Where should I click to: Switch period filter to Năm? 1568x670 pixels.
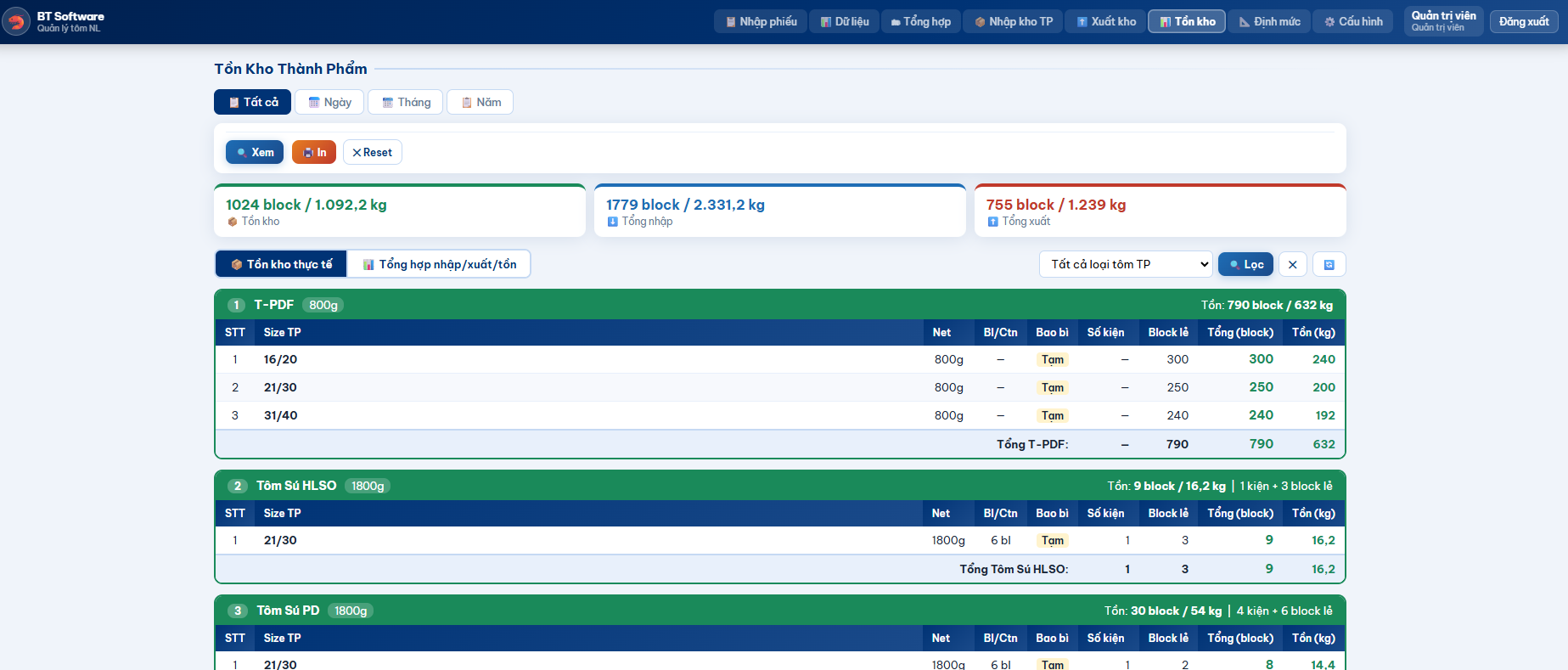tap(481, 103)
